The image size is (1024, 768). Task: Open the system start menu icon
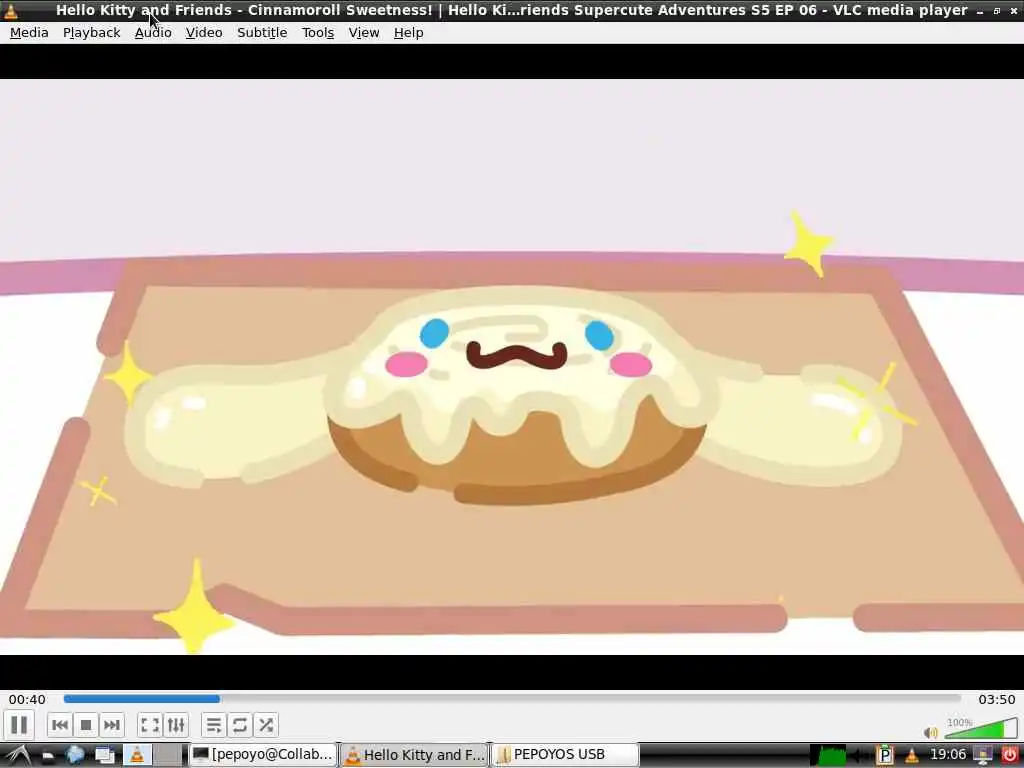(16, 756)
